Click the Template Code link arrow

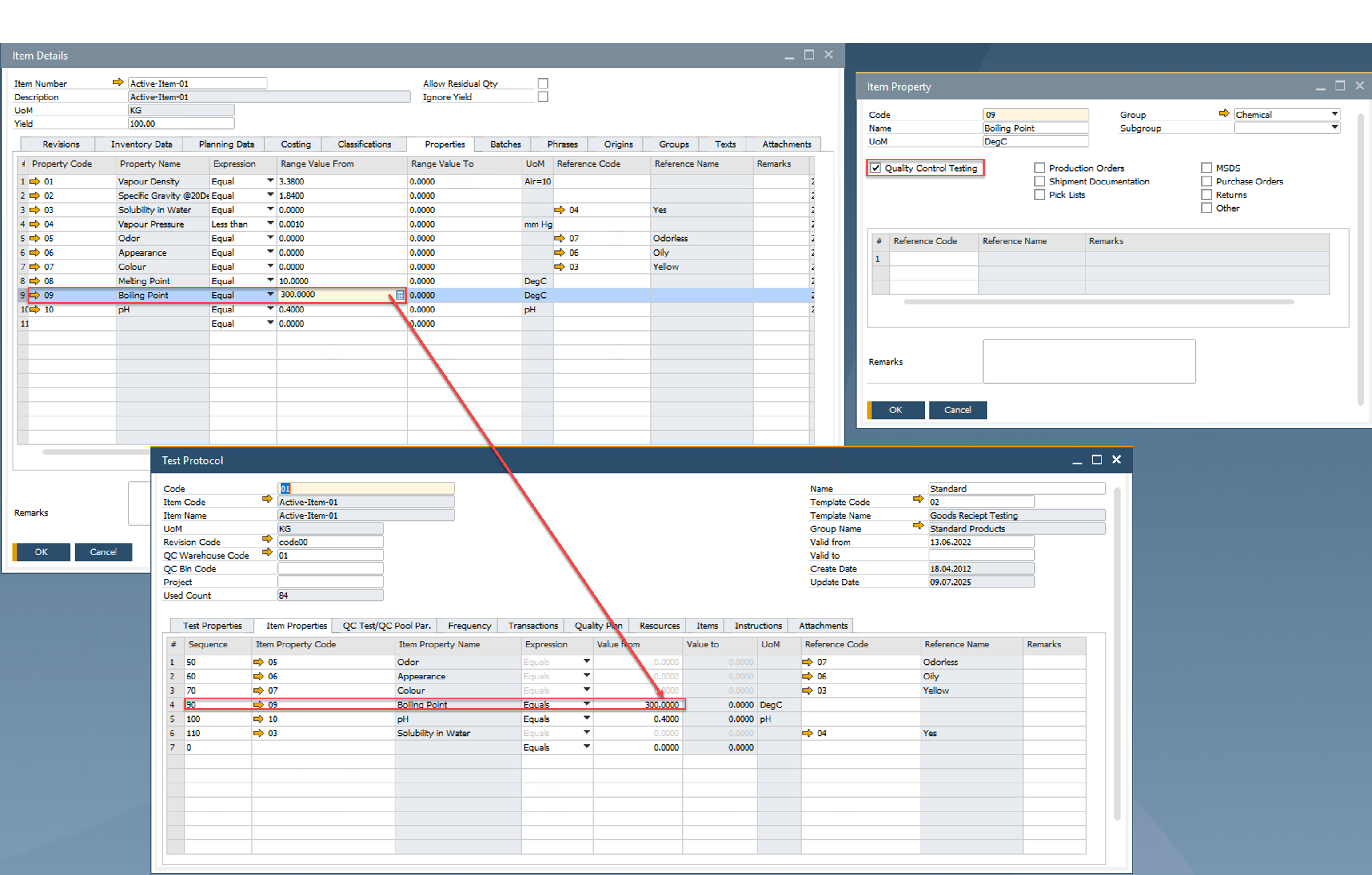918,499
